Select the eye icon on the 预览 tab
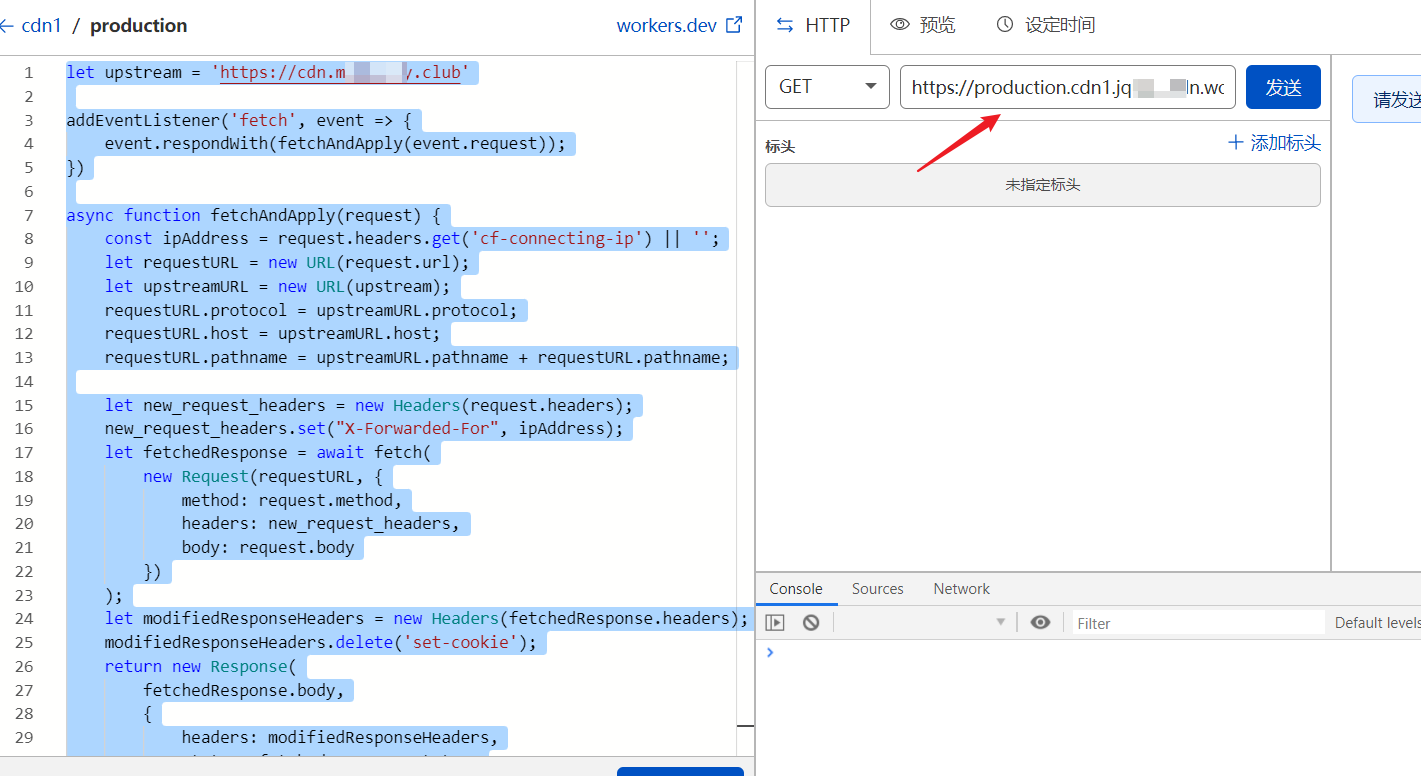The image size is (1421, 776). point(897,24)
